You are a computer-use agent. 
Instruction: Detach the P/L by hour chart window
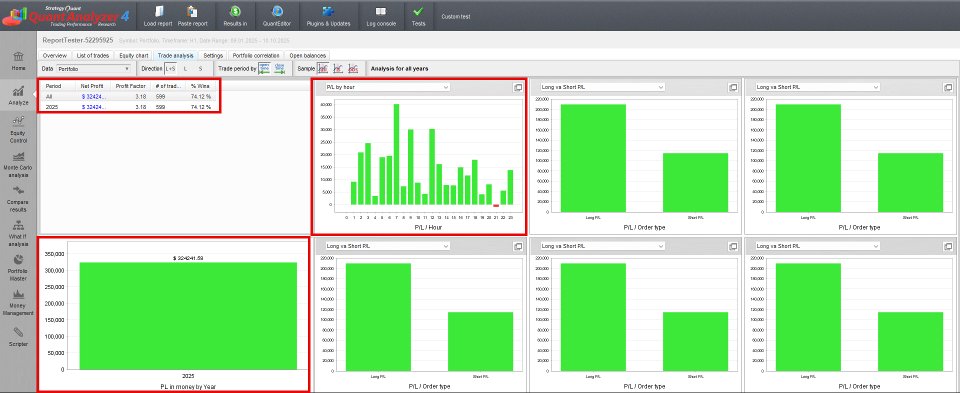pyautogui.click(x=518, y=88)
